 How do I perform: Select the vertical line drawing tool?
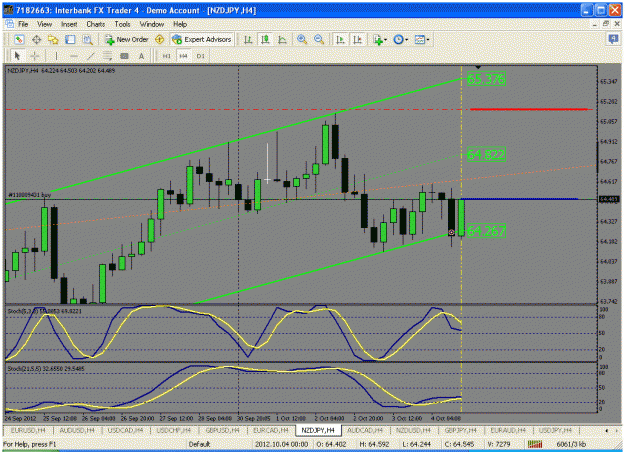tap(56, 56)
